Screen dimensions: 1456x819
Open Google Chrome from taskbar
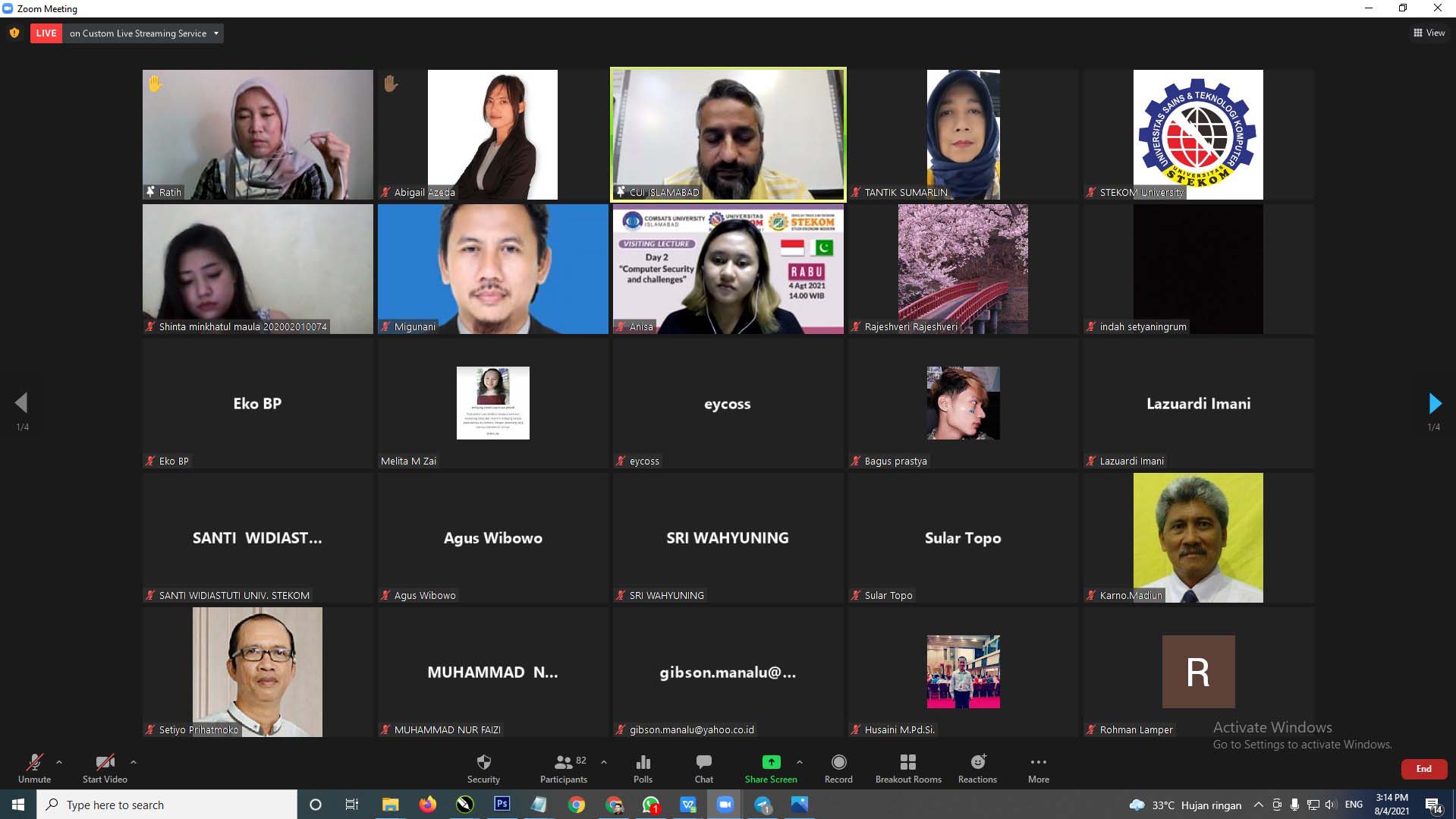577,805
